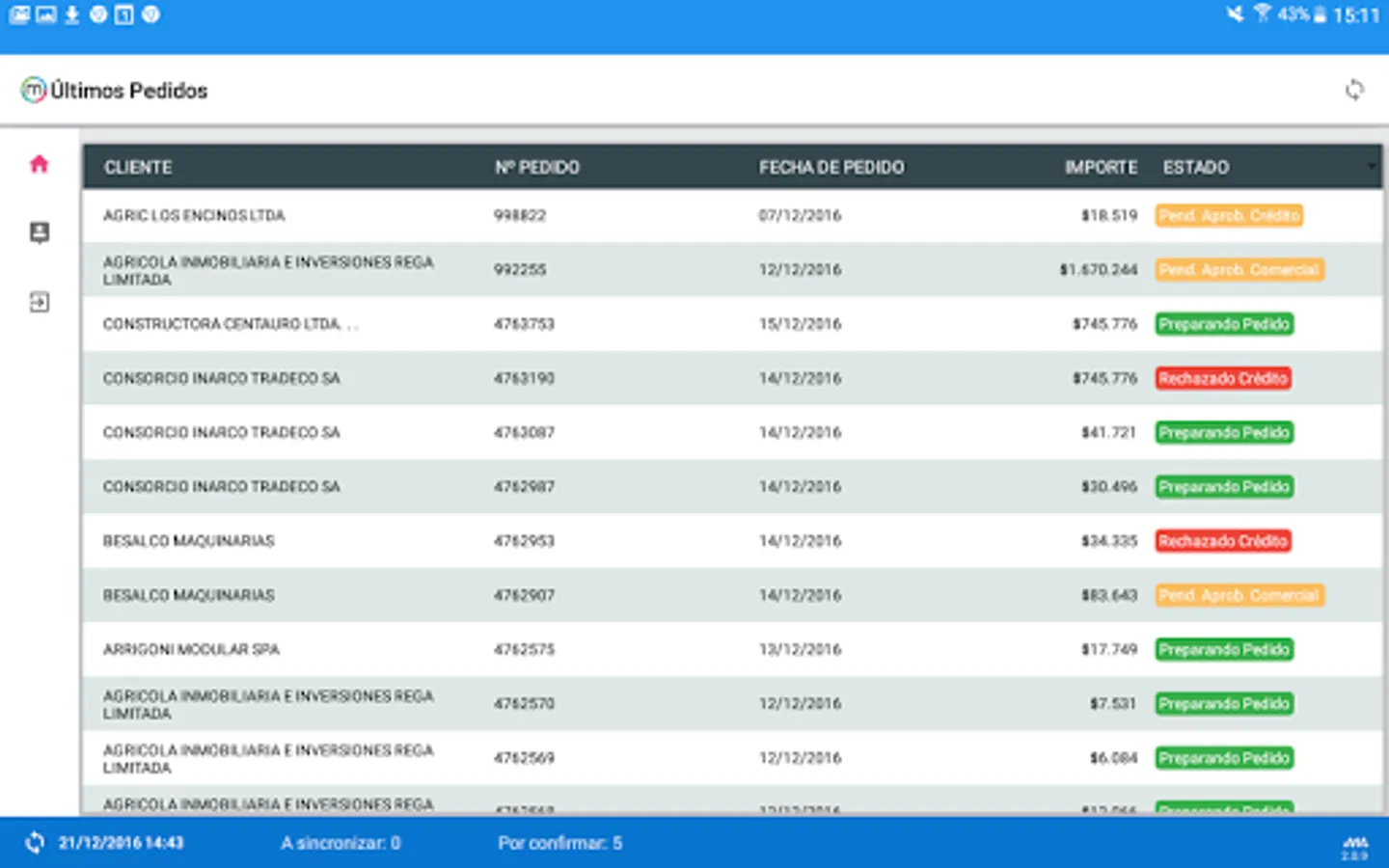Tap the battery indicator in status bar
The width and height of the screenshot is (1389, 868).
pos(1320,14)
